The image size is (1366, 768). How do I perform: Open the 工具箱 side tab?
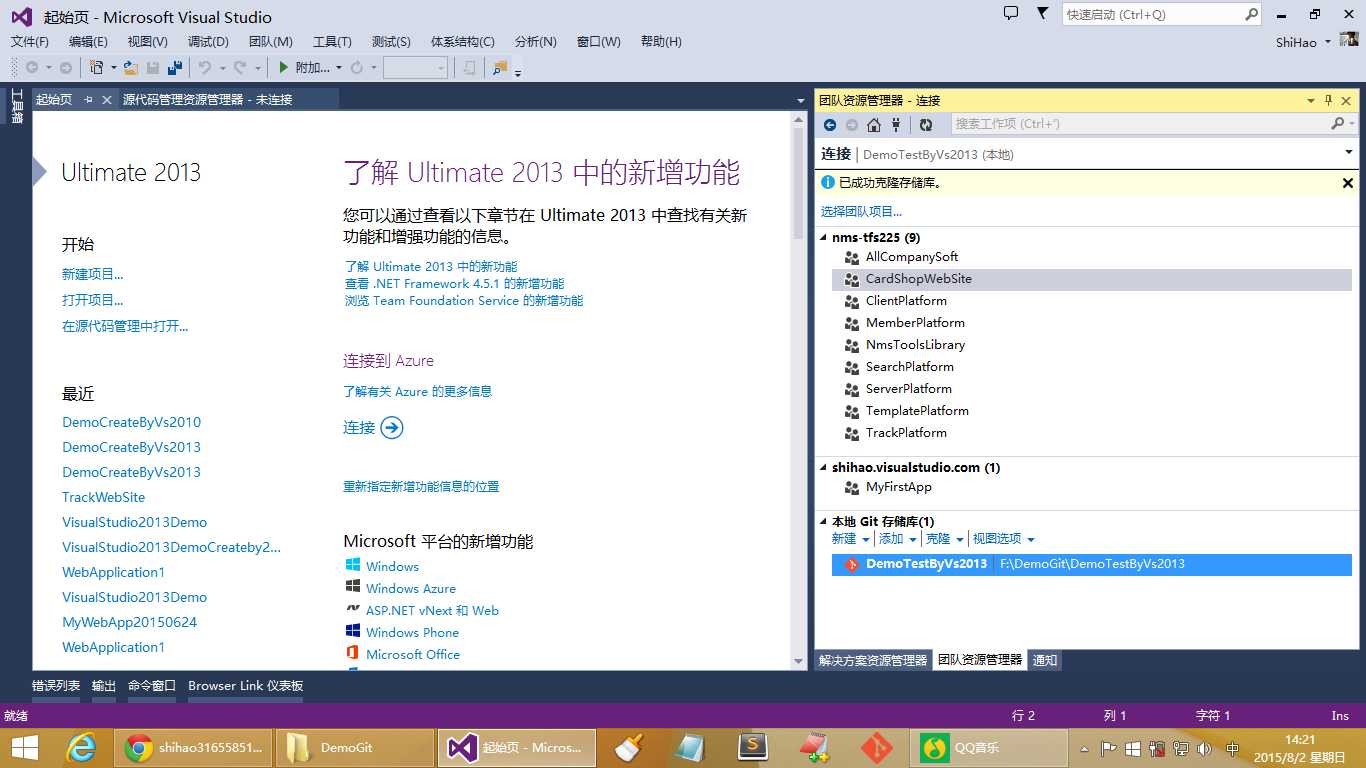16,108
